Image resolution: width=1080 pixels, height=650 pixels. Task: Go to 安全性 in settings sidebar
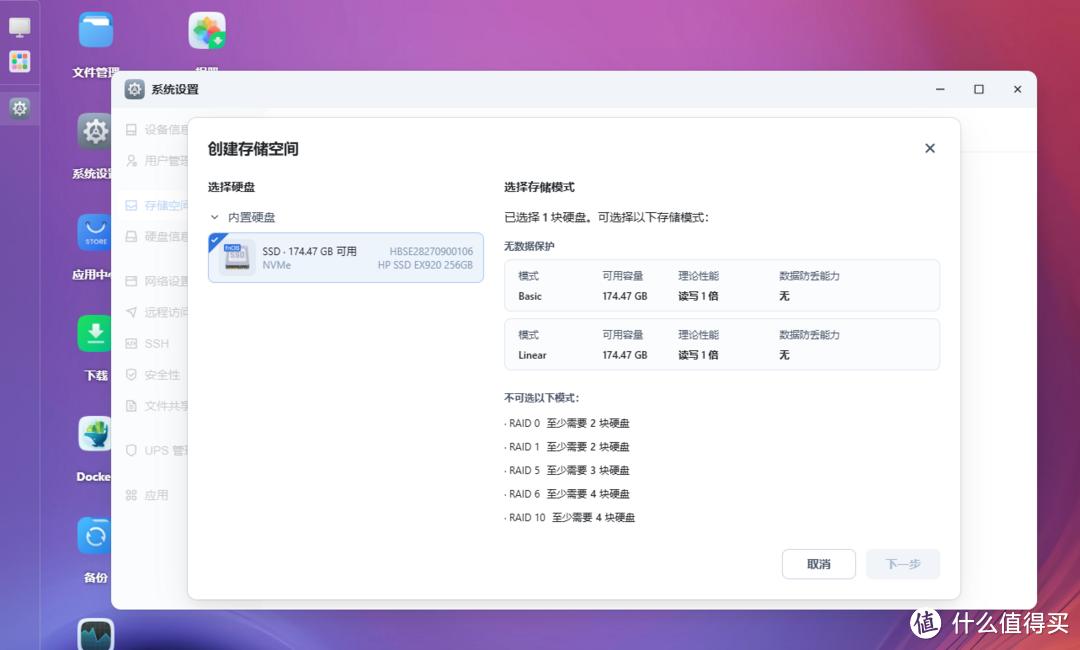(161, 375)
